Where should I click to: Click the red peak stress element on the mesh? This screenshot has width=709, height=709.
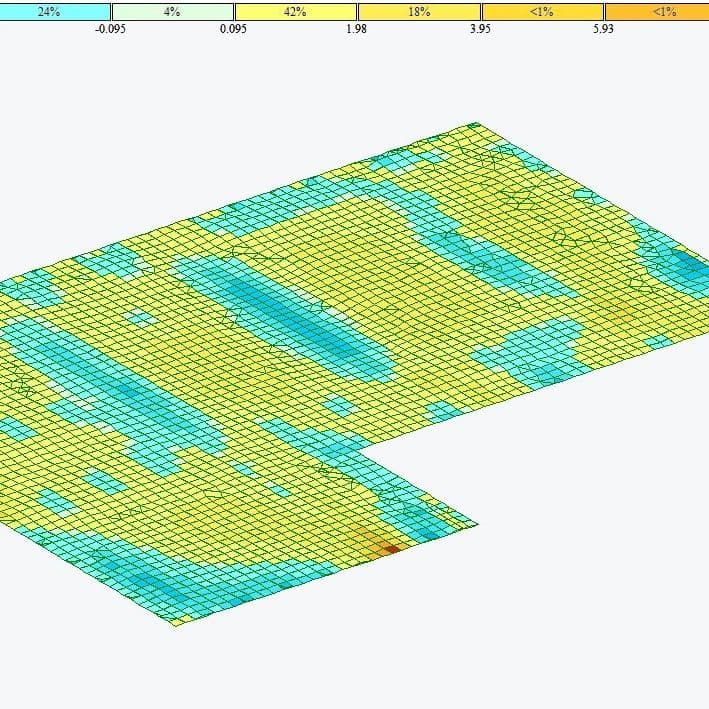point(392,549)
